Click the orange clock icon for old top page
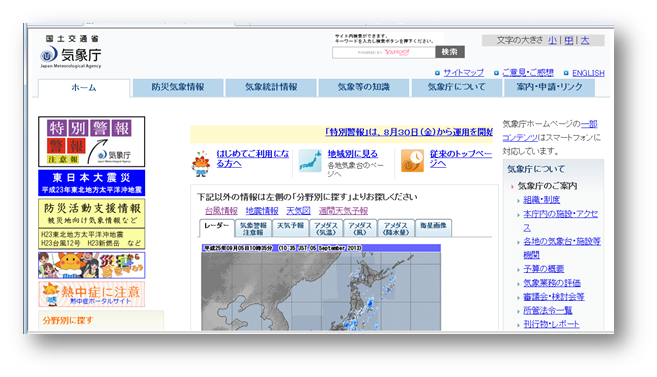This screenshot has width=657, height=377. (x=412, y=161)
